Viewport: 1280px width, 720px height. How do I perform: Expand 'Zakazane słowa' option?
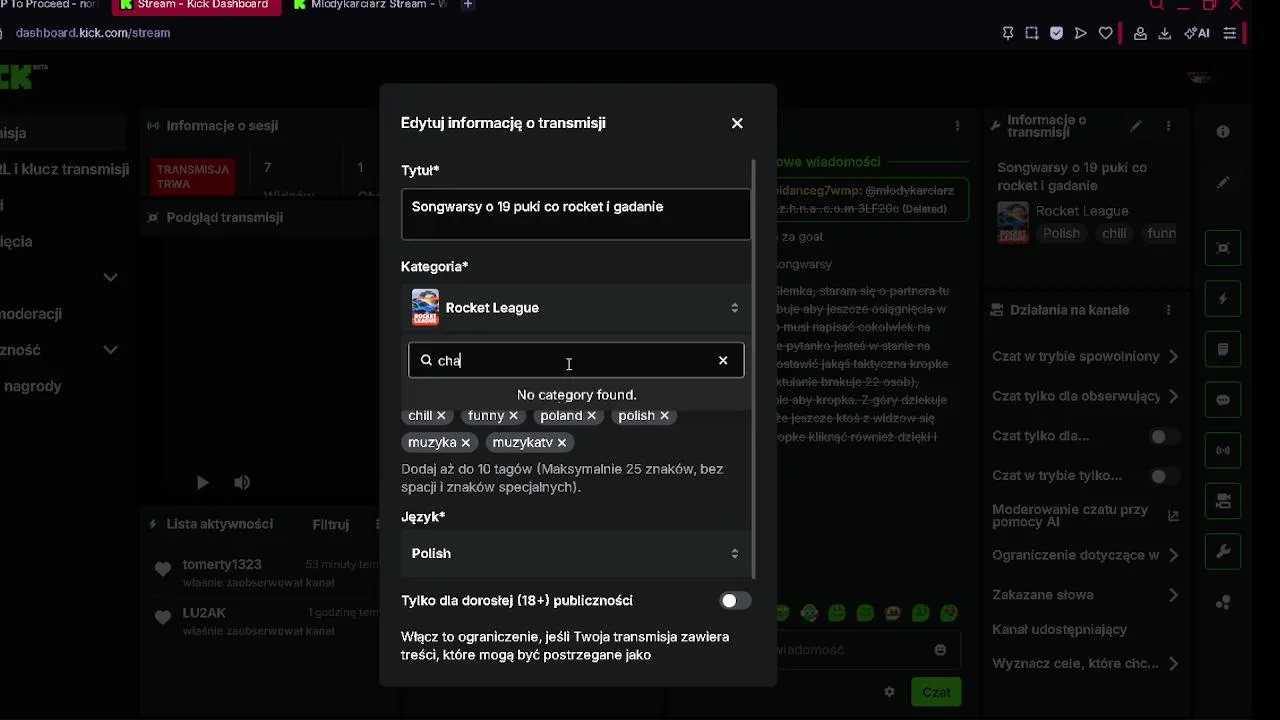click(x=1173, y=594)
